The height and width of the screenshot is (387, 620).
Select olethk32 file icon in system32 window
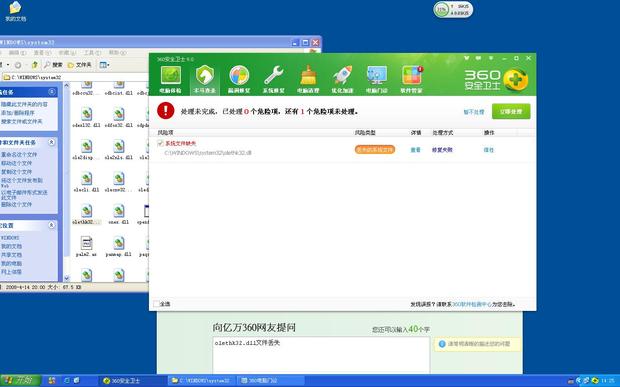pyautogui.click(x=86, y=214)
